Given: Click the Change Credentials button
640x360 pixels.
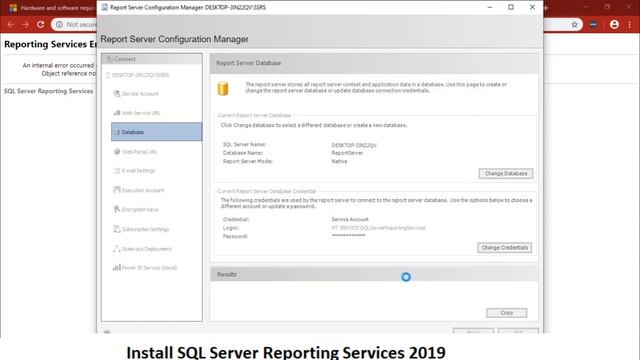Looking at the screenshot, I should [x=504, y=247].
